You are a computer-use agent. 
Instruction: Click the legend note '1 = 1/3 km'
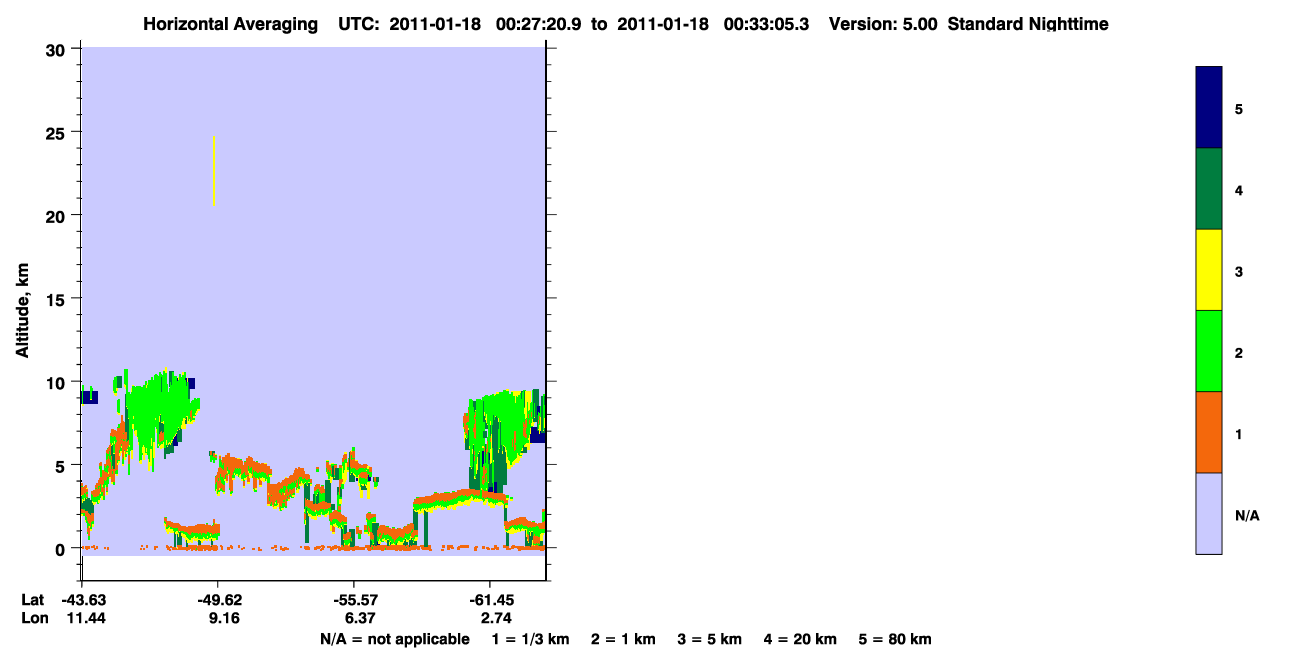(x=530, y=639)
